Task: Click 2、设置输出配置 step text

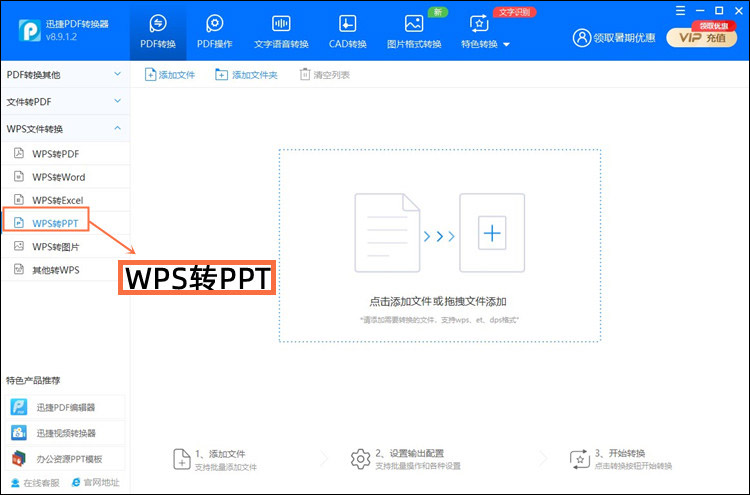Action: (x=409, y=453)
